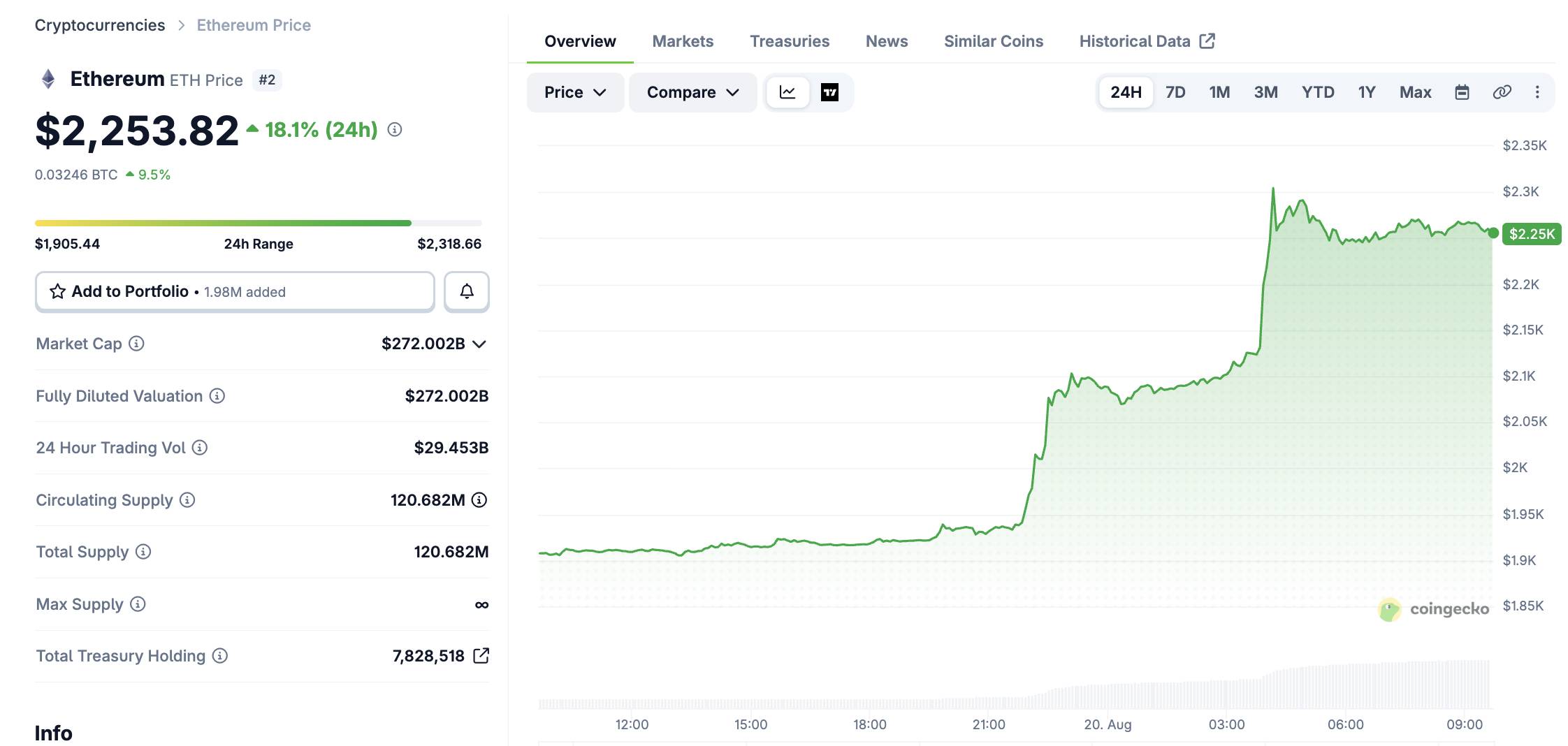This screenshot has height=746, width=1568.
Task: Open the Compare dropdown
Action: click(692, 92)
